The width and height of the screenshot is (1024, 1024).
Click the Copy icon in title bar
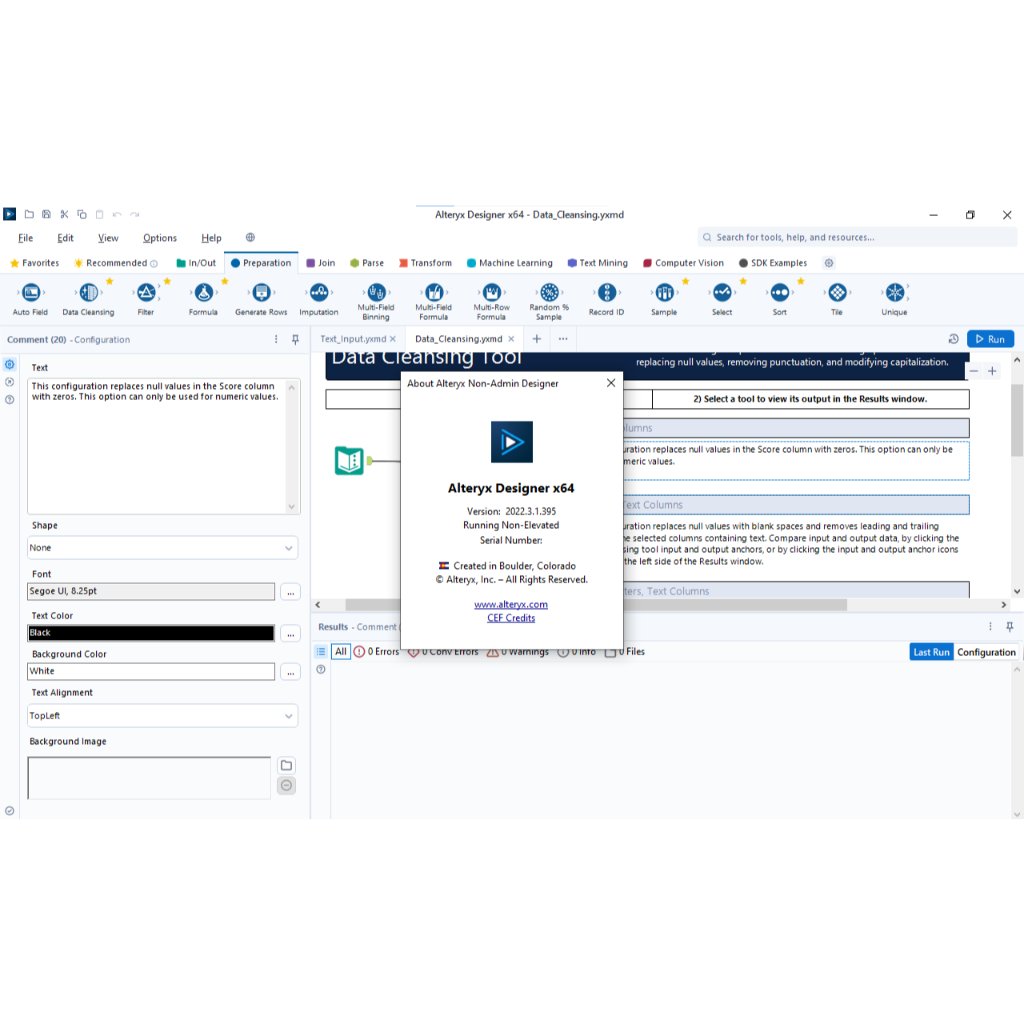coord(82,214)
